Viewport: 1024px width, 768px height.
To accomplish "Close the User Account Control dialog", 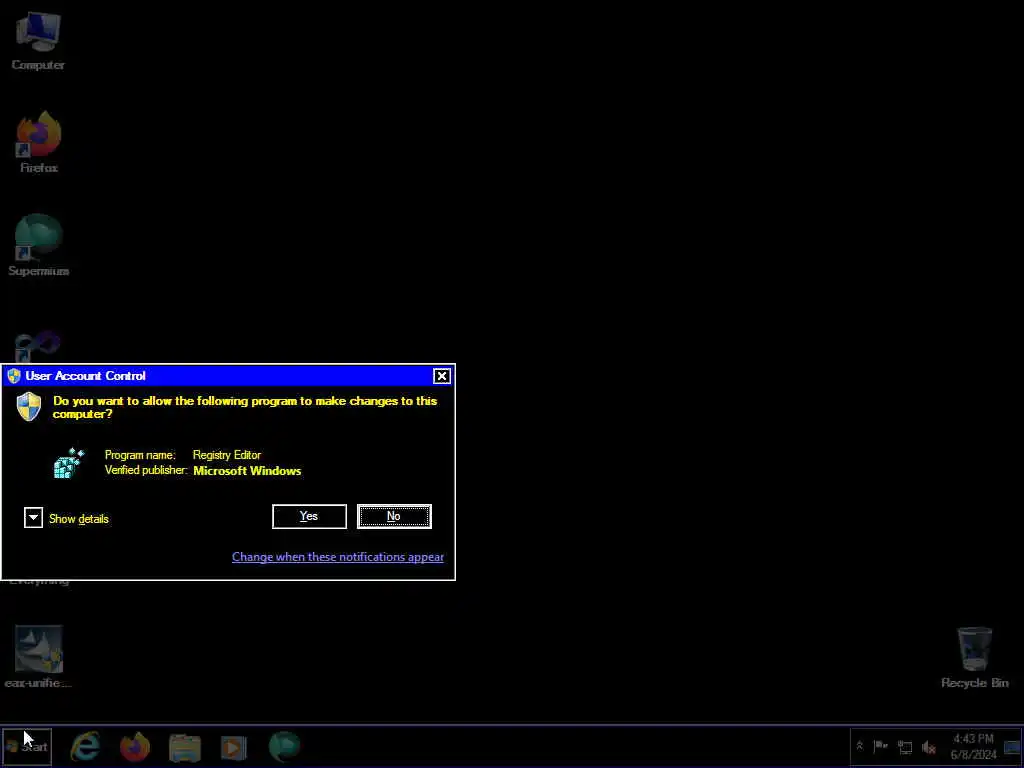I will pyautogui.click(x=441, y=376).
